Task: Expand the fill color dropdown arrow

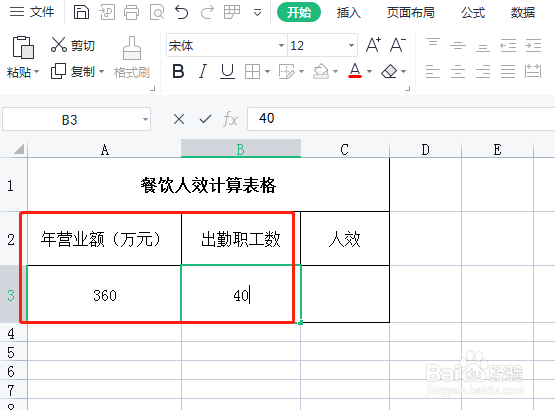Action: [x=336, y=72]
